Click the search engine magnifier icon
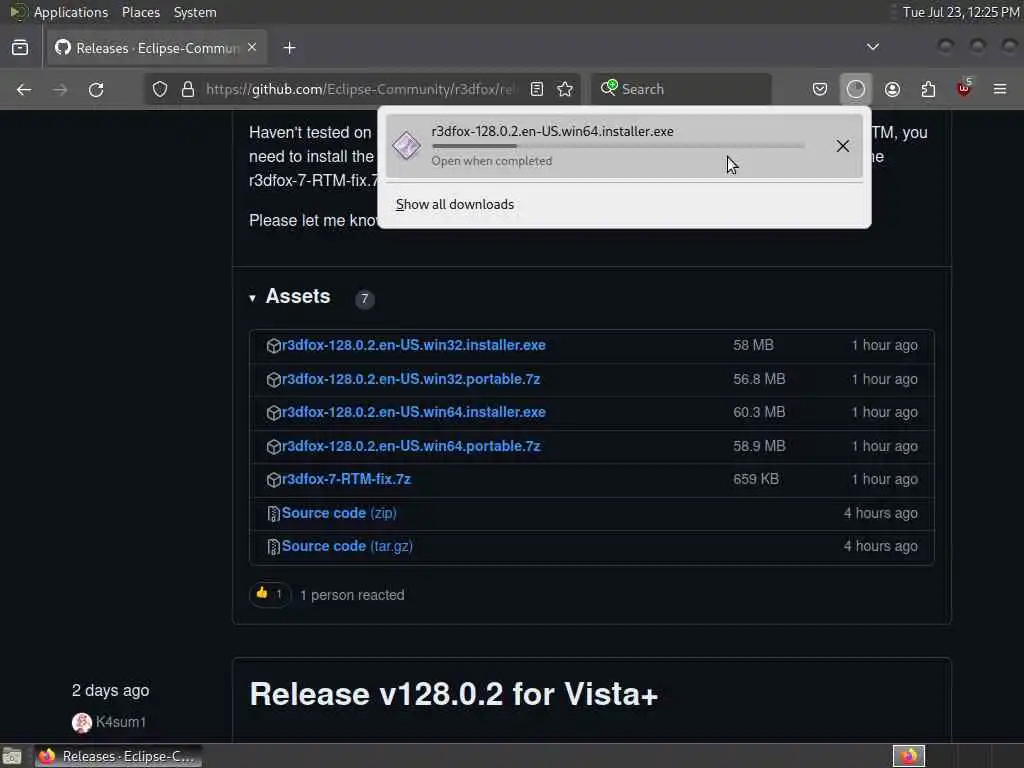Image resolution: width=1024 pixels, height=768 pixels. (x=609, y=88)
